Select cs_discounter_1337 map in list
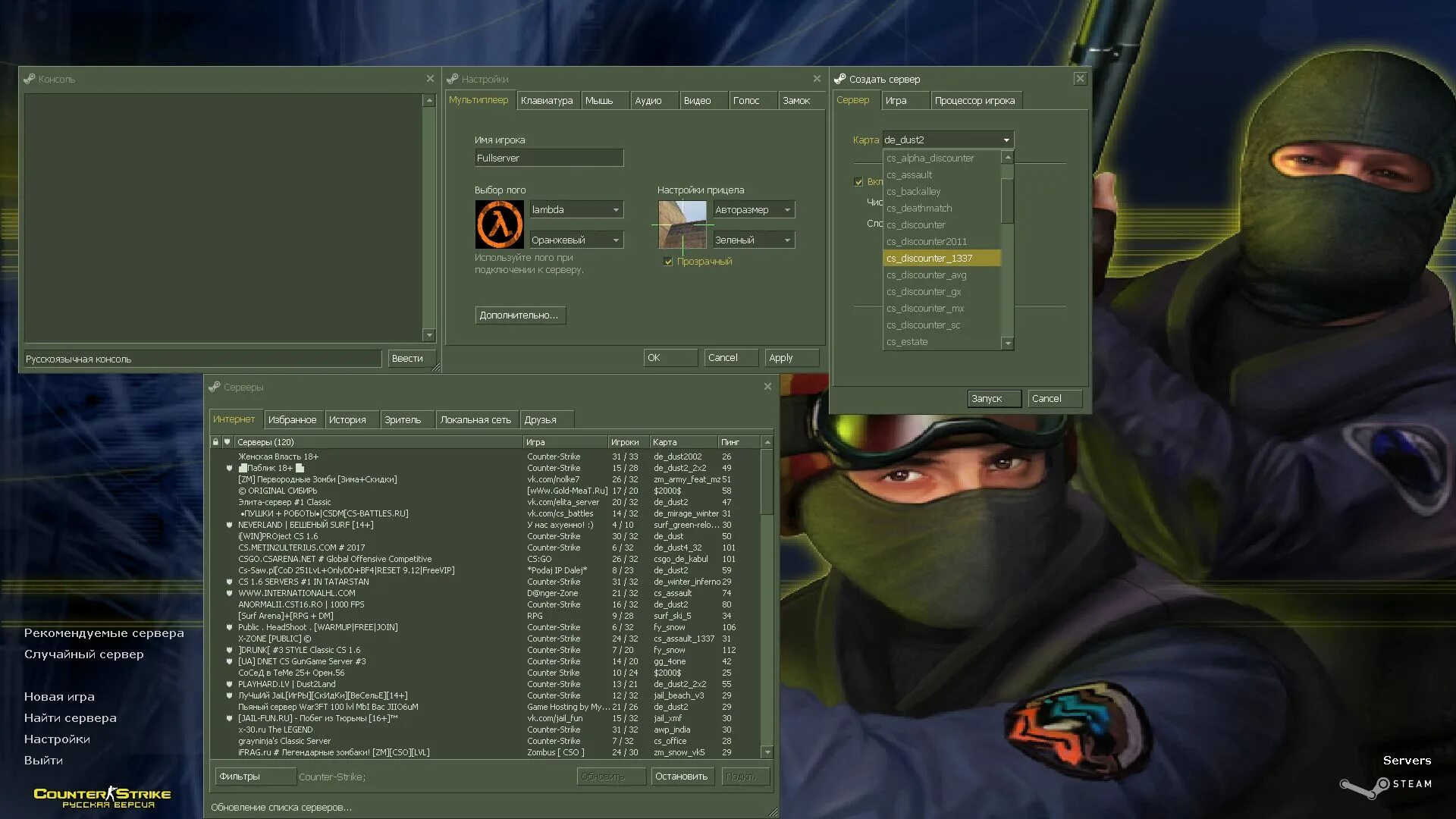 (929, 258)
